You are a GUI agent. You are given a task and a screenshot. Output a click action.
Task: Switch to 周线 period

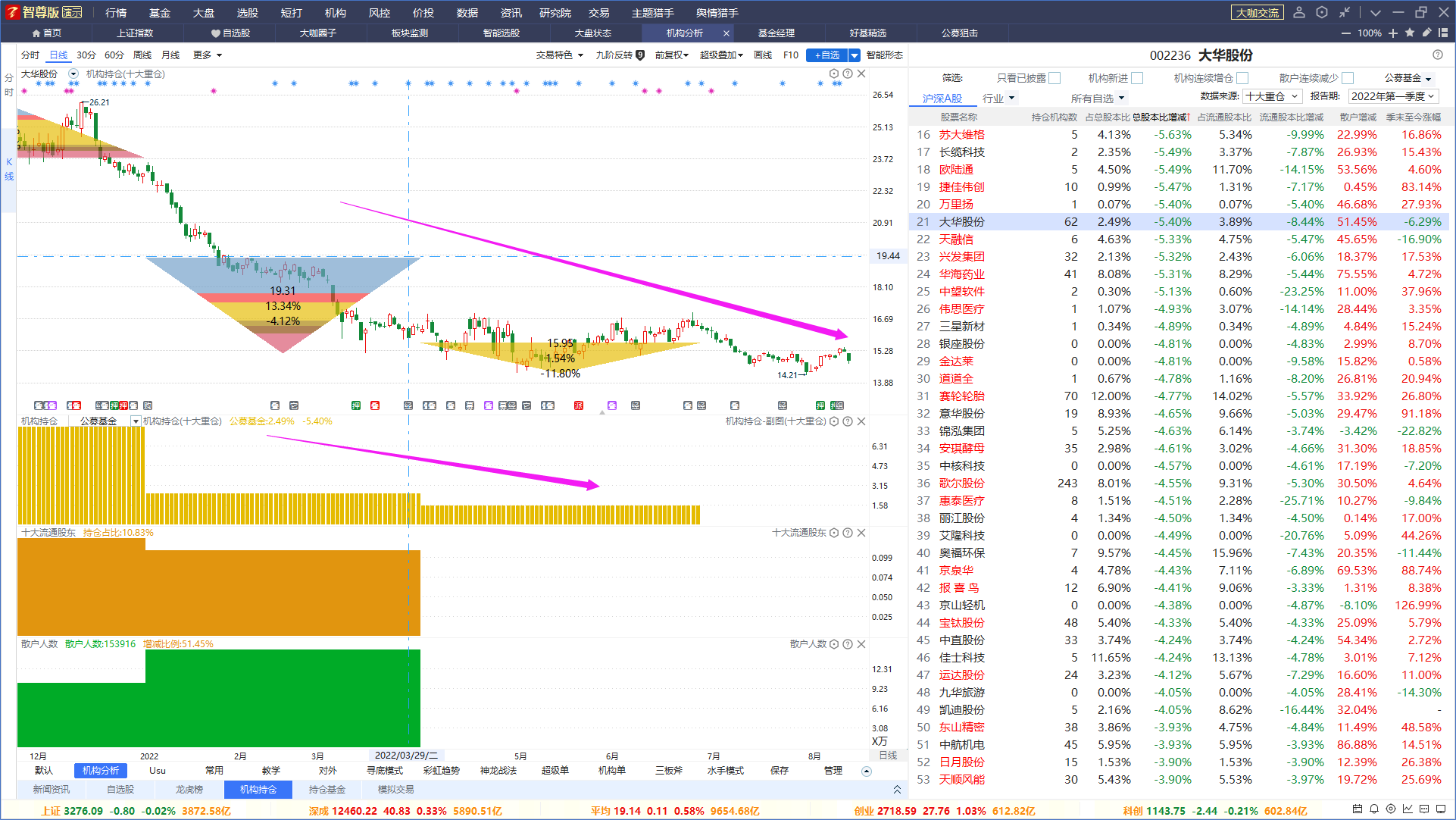[142, 55]
